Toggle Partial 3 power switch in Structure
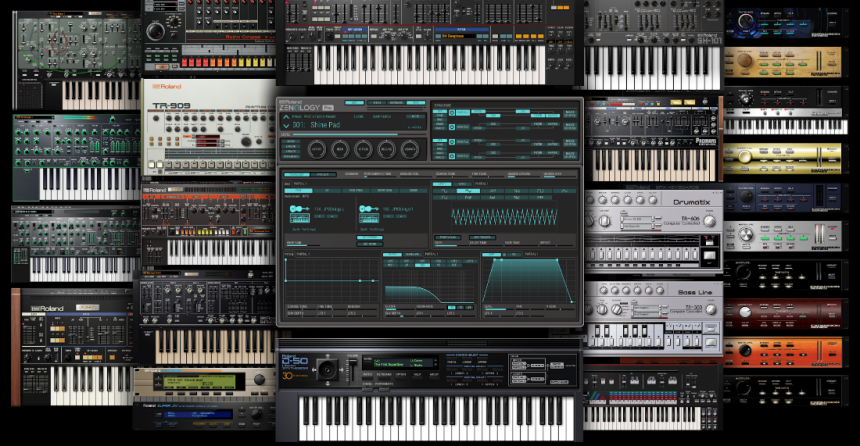860x446 pixels. click(x=452, y=142)
